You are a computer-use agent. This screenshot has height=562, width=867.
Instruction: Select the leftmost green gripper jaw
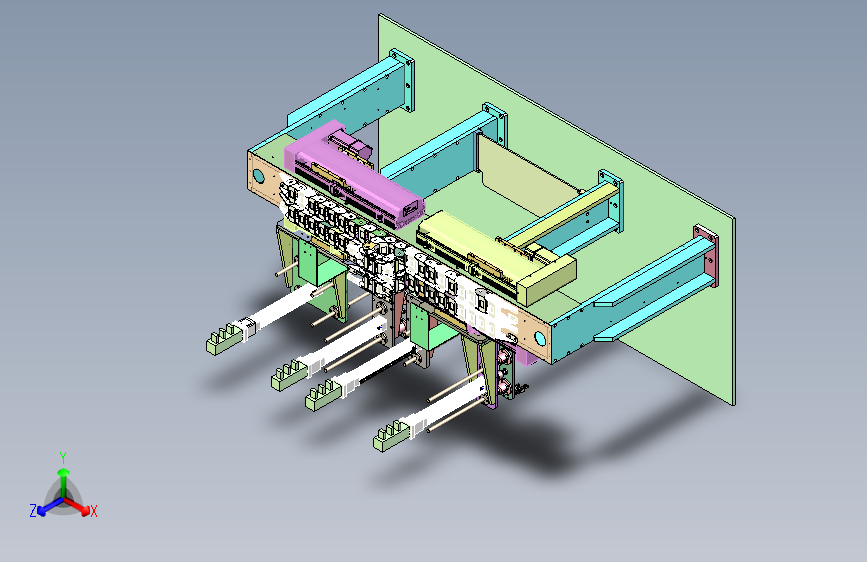tap(226, 339)
